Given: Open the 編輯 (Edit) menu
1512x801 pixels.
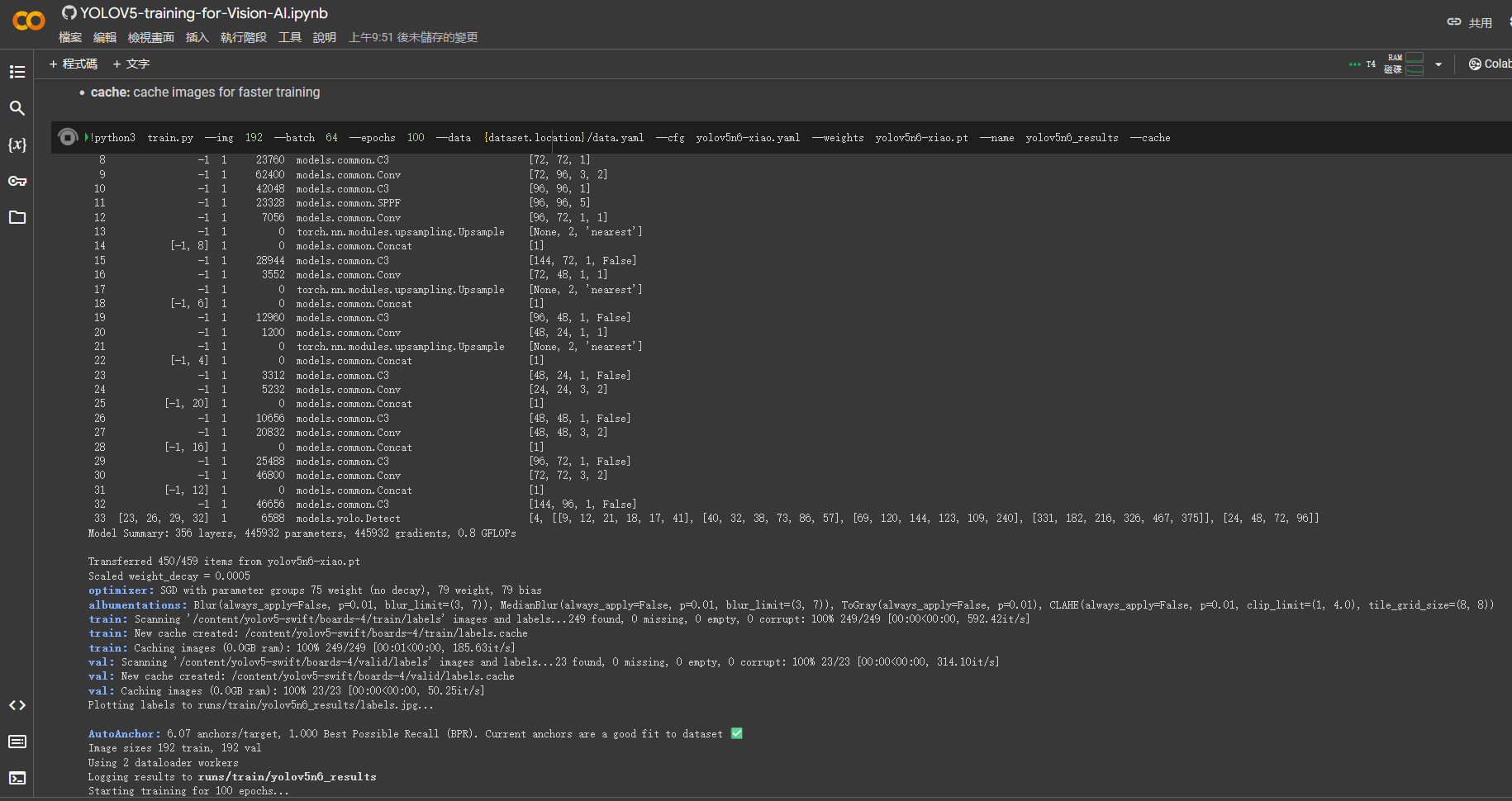Looking at the screenshot, I should pyautogui.click(x=105, y=37).
